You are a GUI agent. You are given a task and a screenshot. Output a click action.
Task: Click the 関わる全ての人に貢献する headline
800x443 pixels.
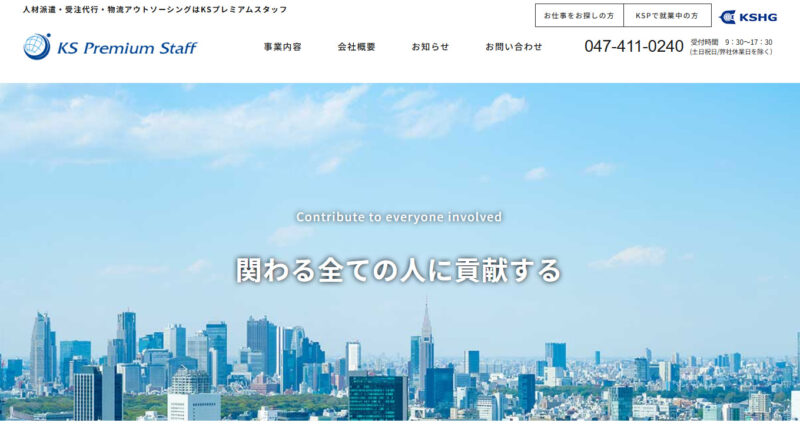(398, 270)
